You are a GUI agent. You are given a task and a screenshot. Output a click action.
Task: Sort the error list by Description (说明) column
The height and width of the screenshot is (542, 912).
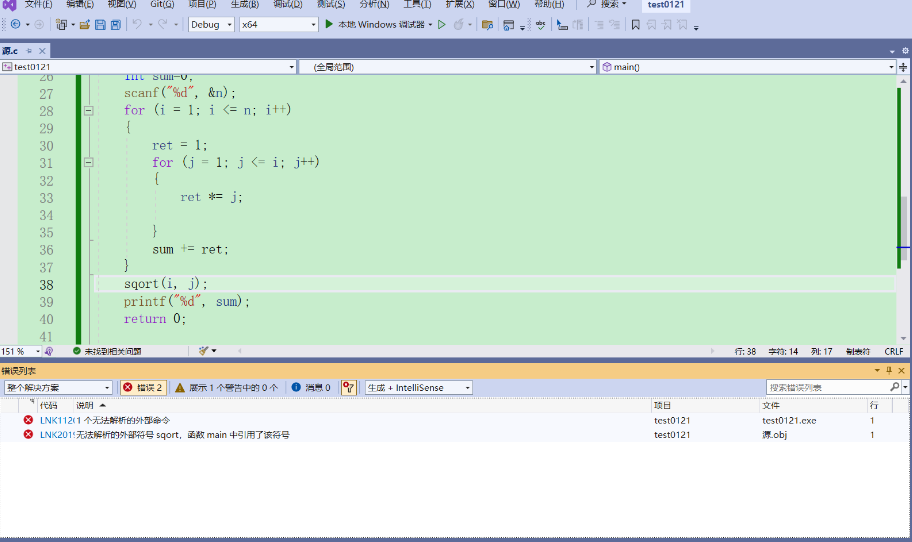(x=84, y=405)
